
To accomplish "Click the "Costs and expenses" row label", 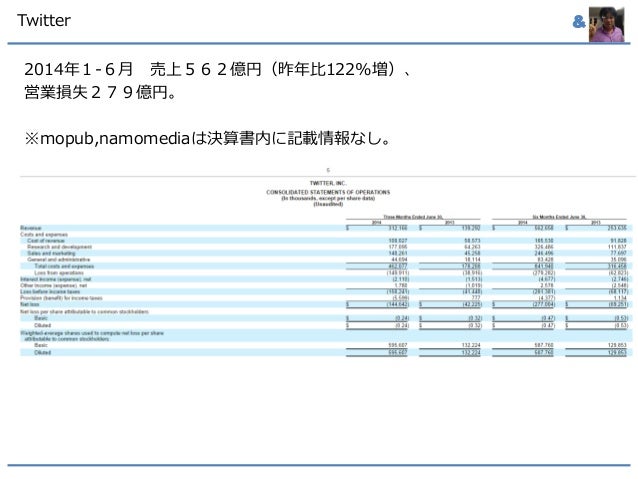I will tap(44, 234).
